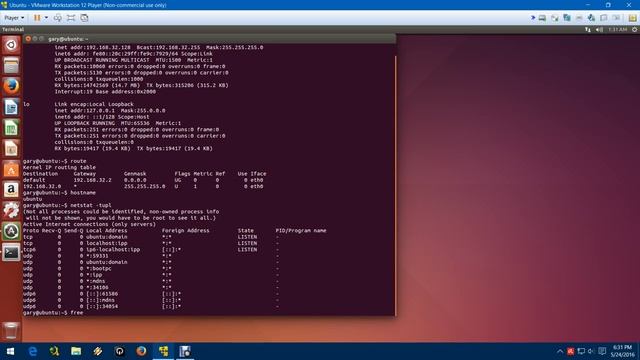The image size is (640, 360).
Task: Open Ubuntu session gear menu
Action: pyautogui.click(x=634, y=29)
